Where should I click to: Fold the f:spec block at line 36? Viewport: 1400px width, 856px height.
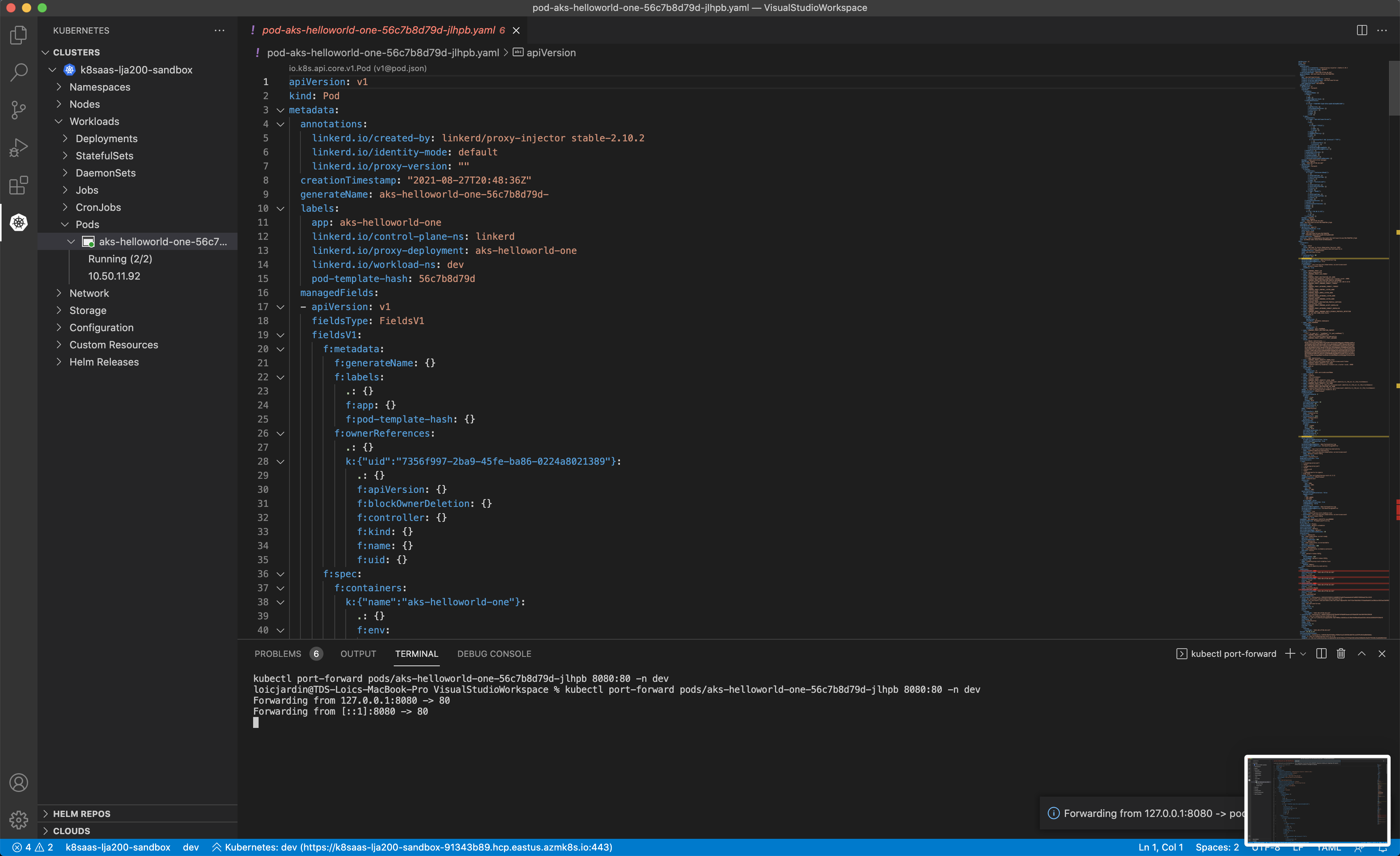[280, 574]
